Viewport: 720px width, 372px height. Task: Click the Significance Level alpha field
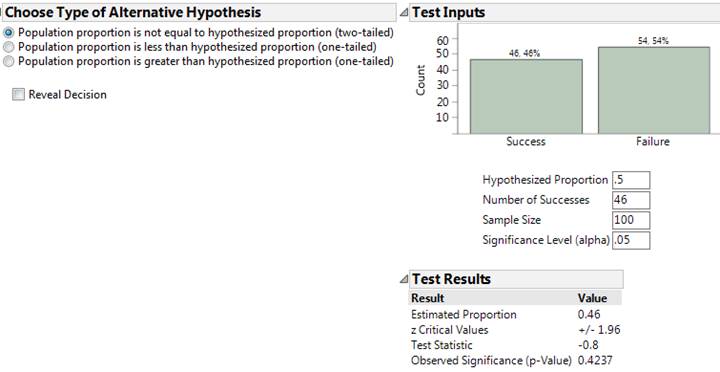pyautogui.click(x=631, y=240)
